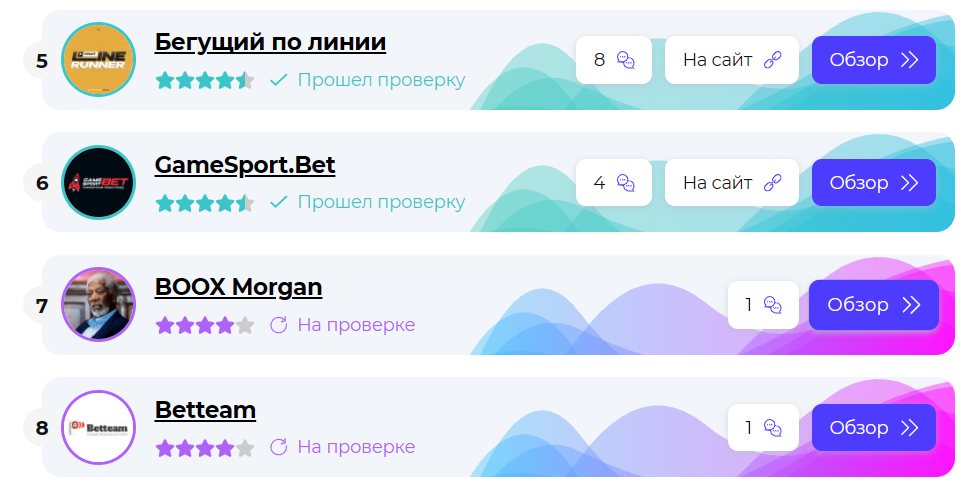Click Обзор button for GameSport.Bet
The width and height of the screenshot is (978, 492).
pos(874,183)
